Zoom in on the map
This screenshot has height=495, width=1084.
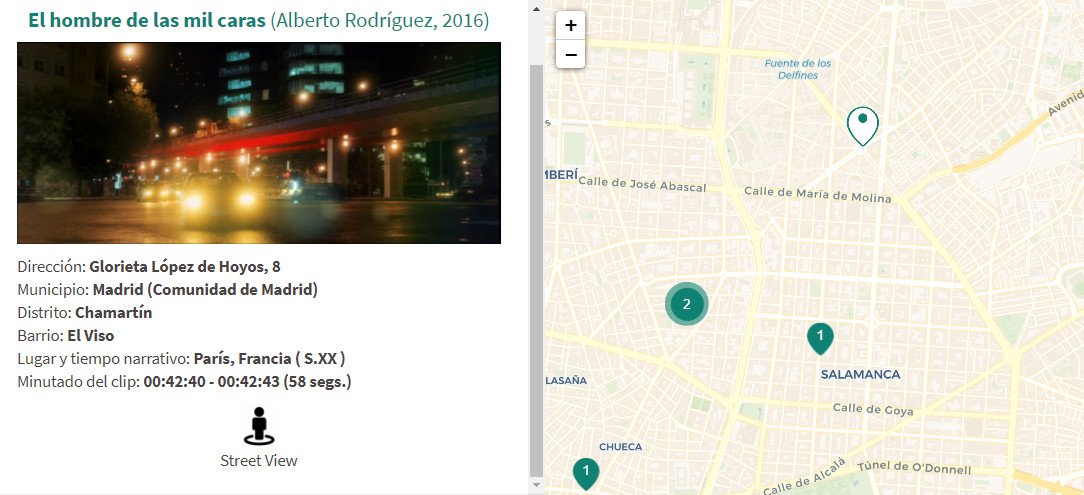pyautogui.click(x=570, y=26)
